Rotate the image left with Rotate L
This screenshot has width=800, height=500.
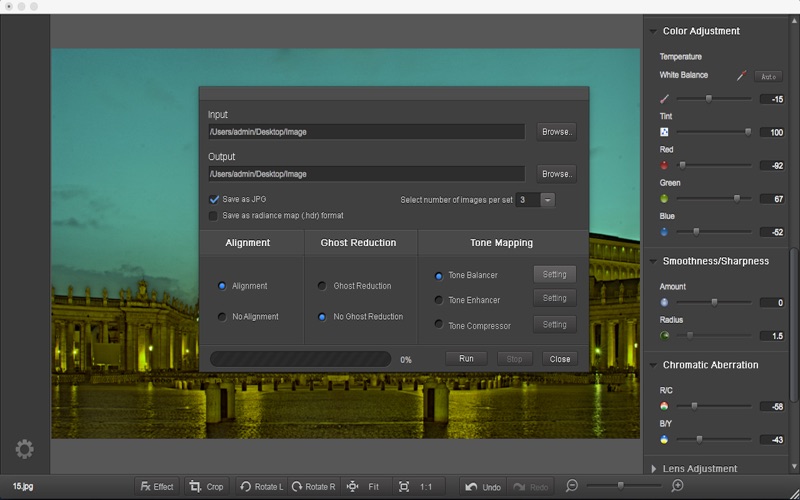(x=262, y=487)
